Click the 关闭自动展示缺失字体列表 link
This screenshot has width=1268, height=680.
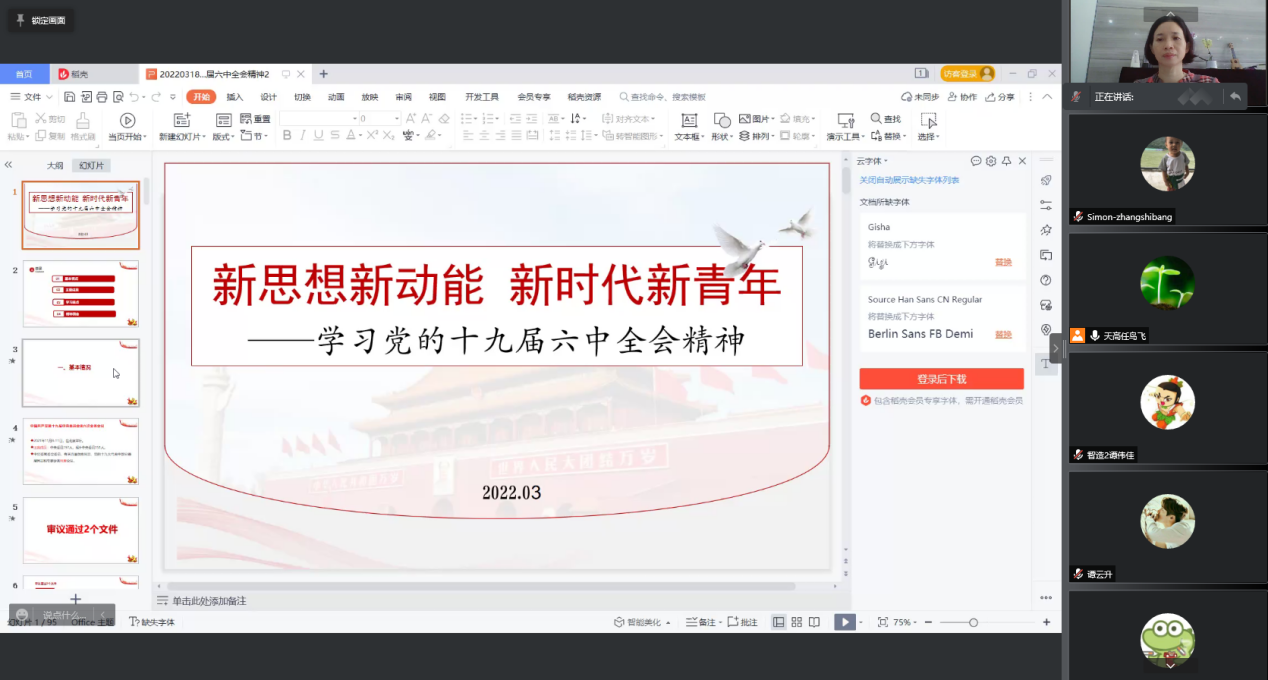point(909,180)
